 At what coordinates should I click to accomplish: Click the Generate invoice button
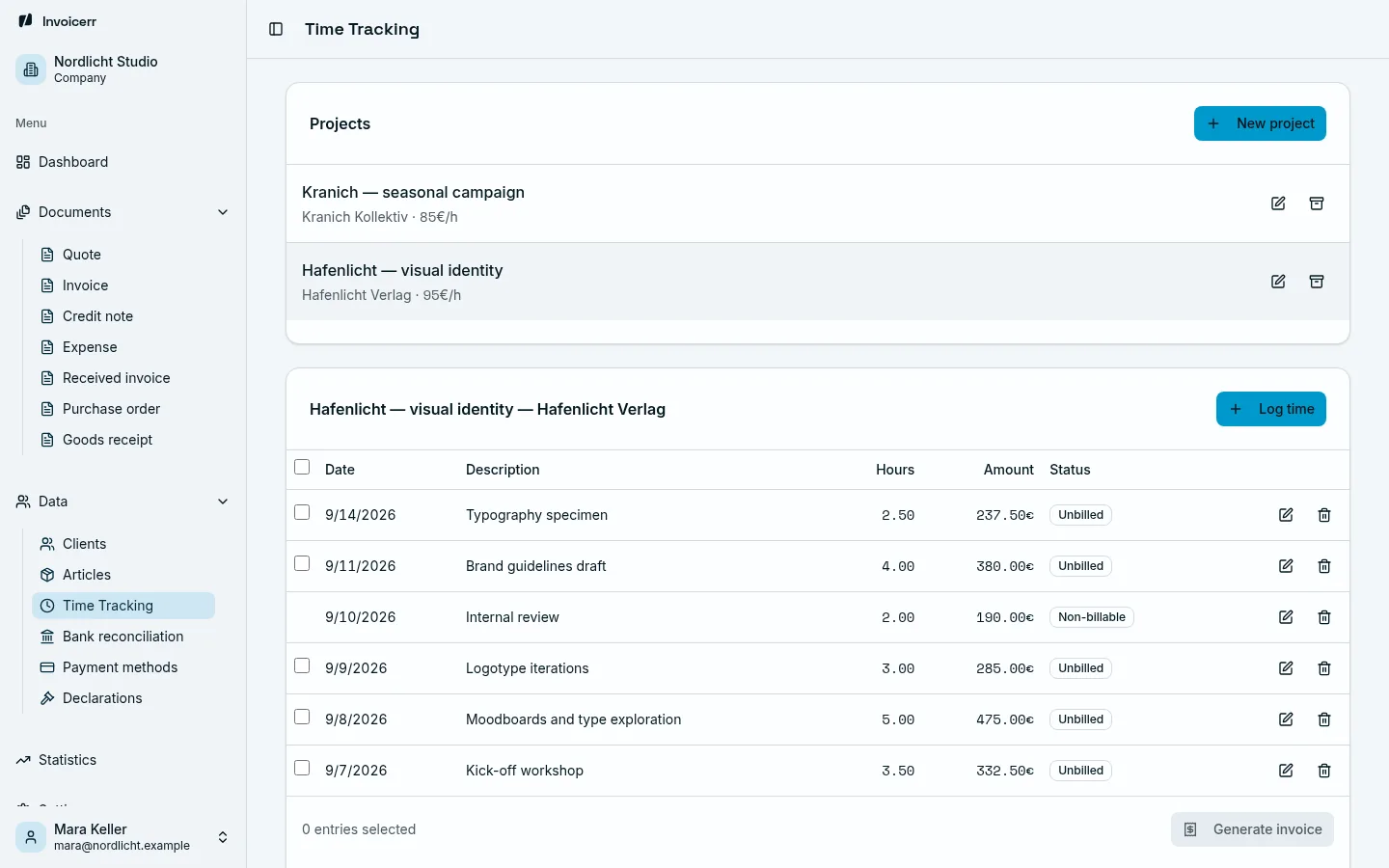coord(1252,829)
